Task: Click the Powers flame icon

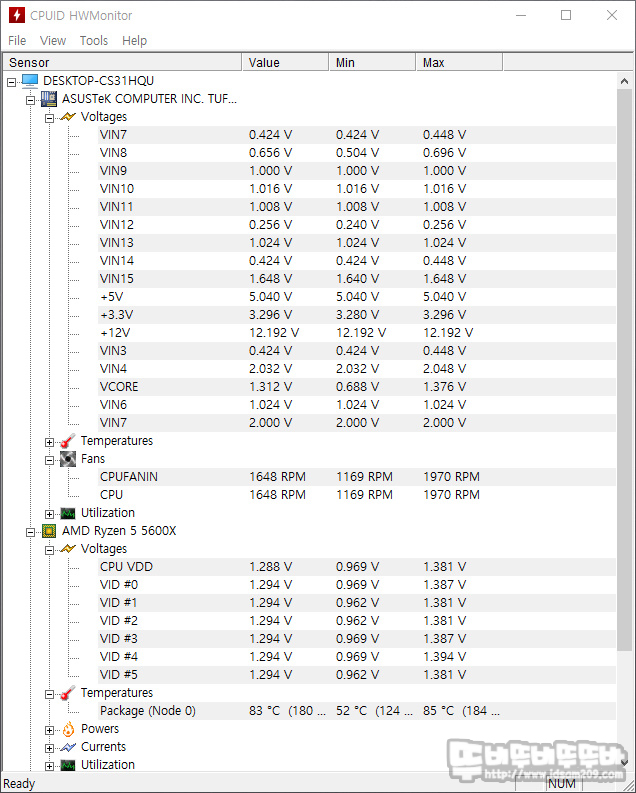Action: [x=68, y=729]
